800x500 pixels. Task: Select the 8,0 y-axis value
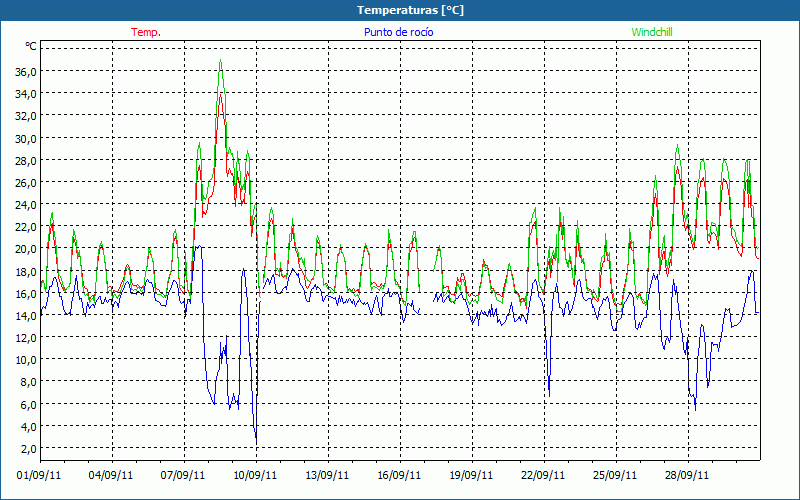tap(29, 382)
